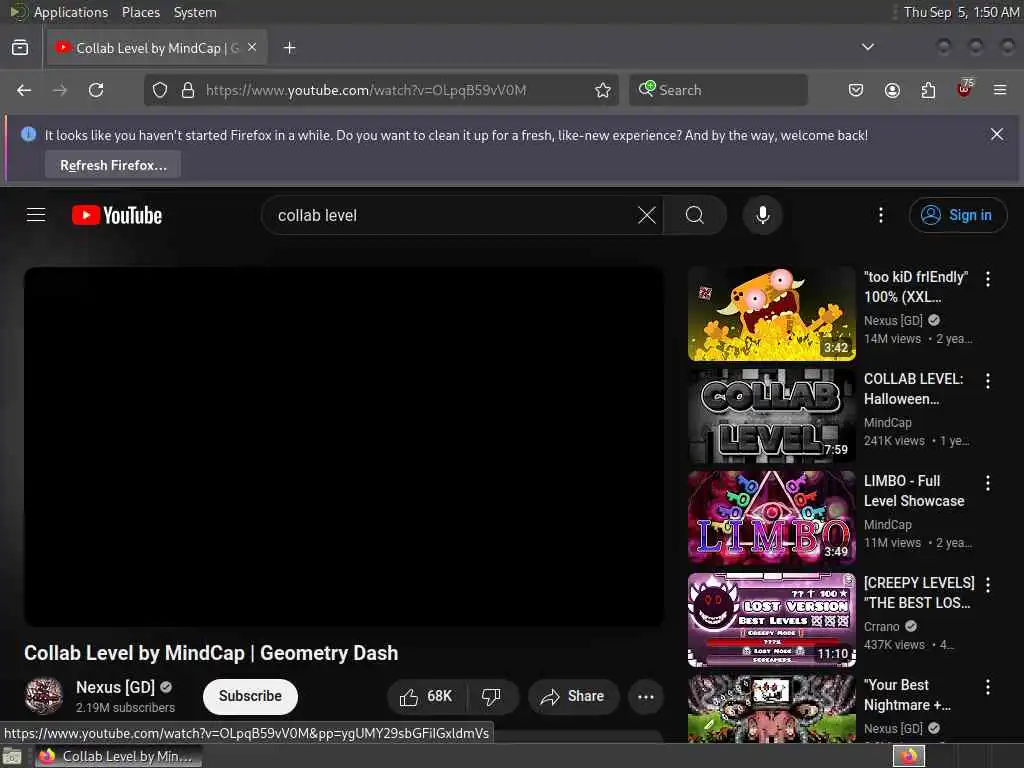
Task: Open the Extensions puzzle icon
Action: click(x=928, y=90)
